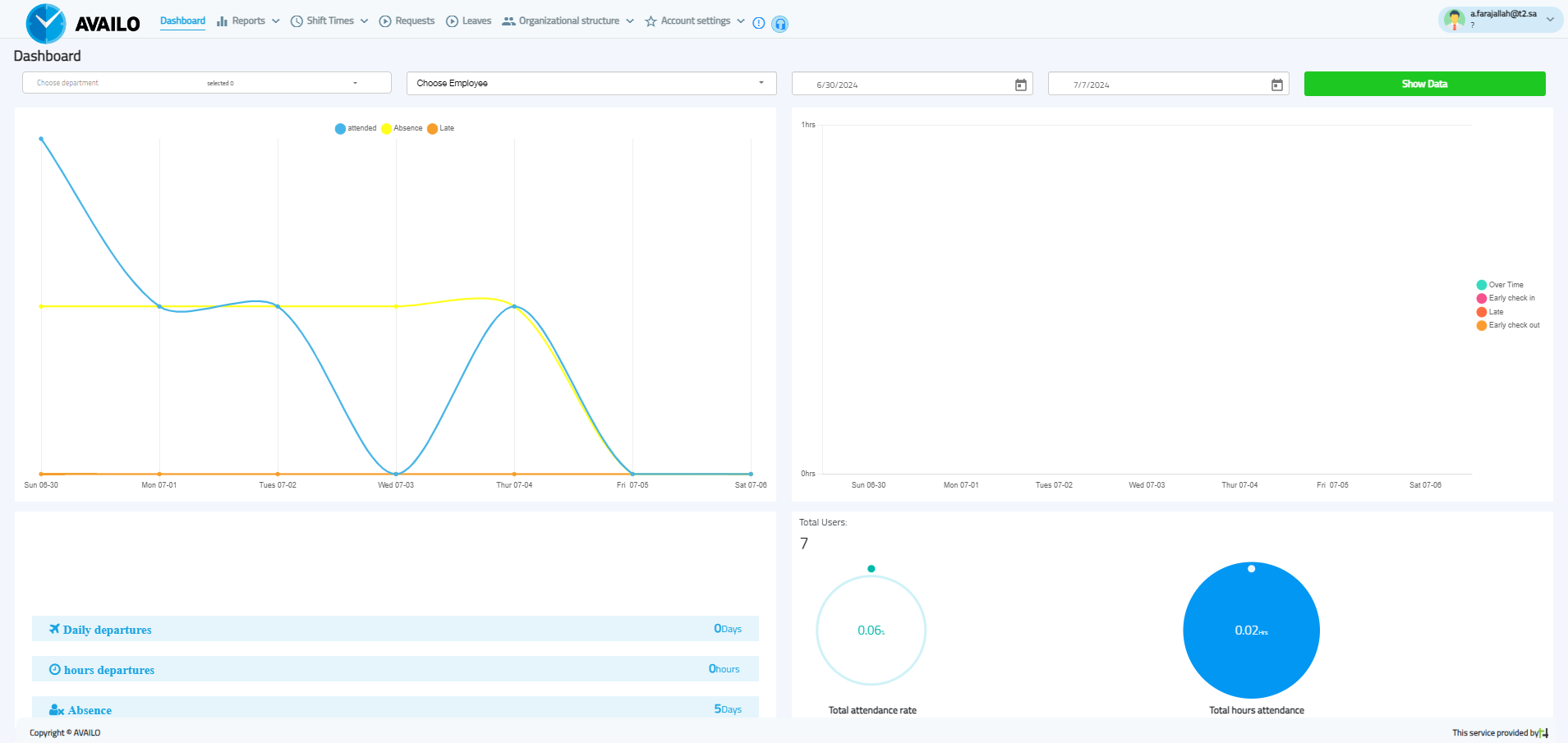This screenshot has height=743, width=1568.
Task: Click the Show Data button
Action: tap(1425, 84)
